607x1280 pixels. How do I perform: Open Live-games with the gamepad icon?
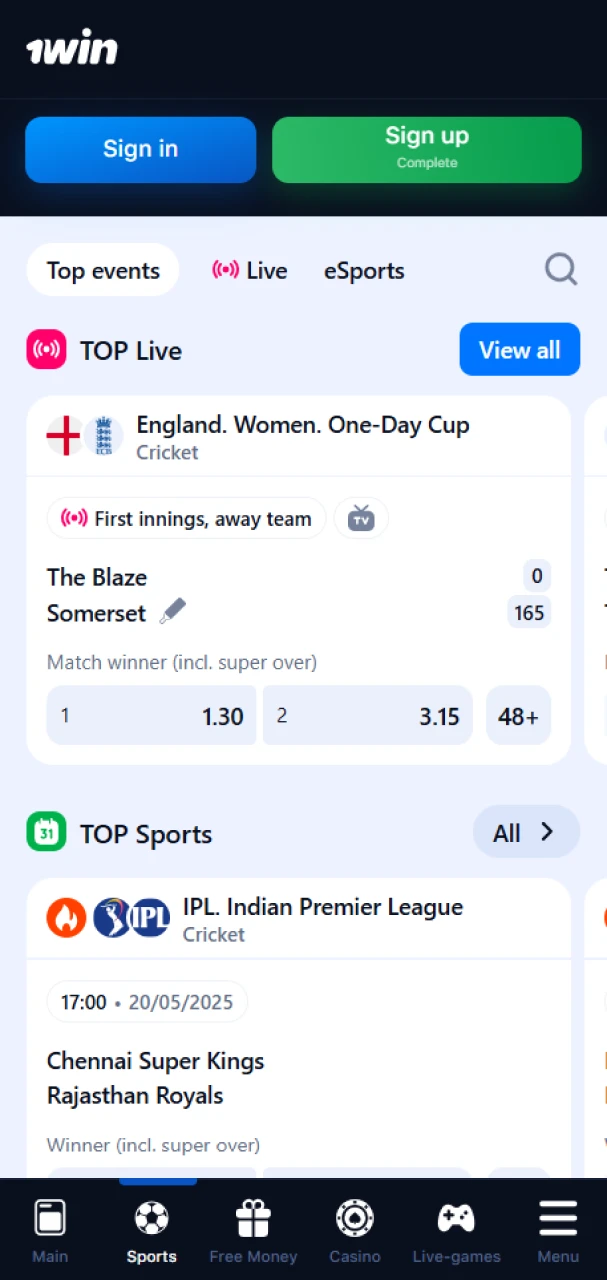point(456,1217)
